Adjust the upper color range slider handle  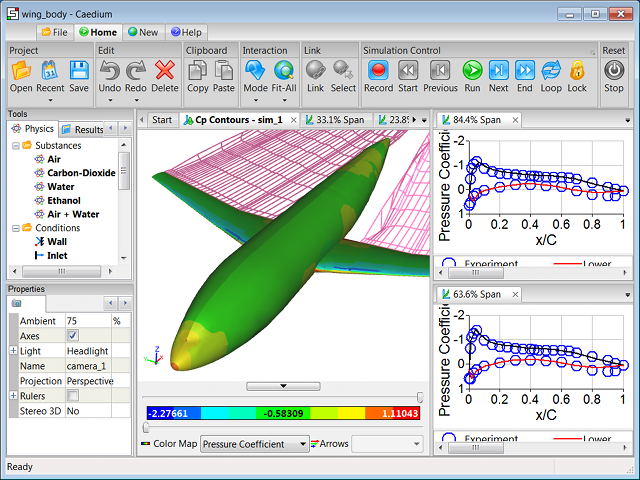click(420, 397)
